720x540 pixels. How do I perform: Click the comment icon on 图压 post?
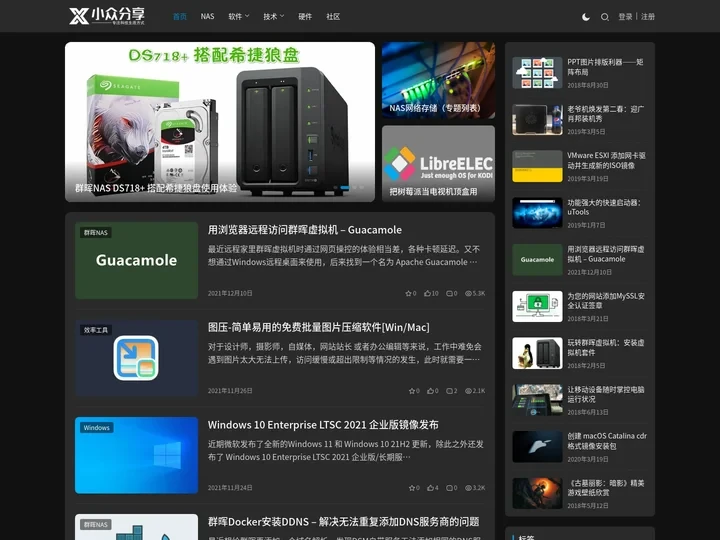point(449,391)
